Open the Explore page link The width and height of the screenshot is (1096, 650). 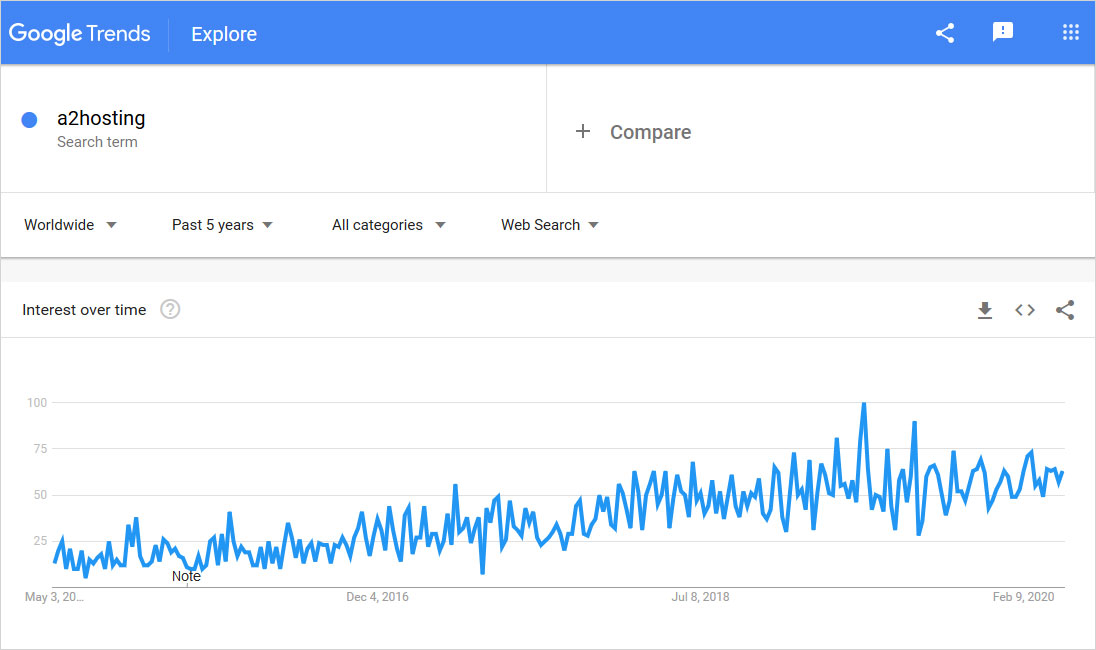click(224, 34)
